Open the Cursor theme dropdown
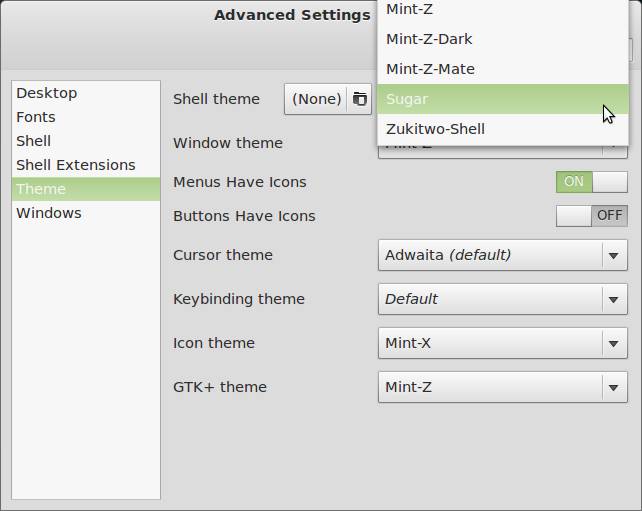642x511 pixels. tap(502, 255)
